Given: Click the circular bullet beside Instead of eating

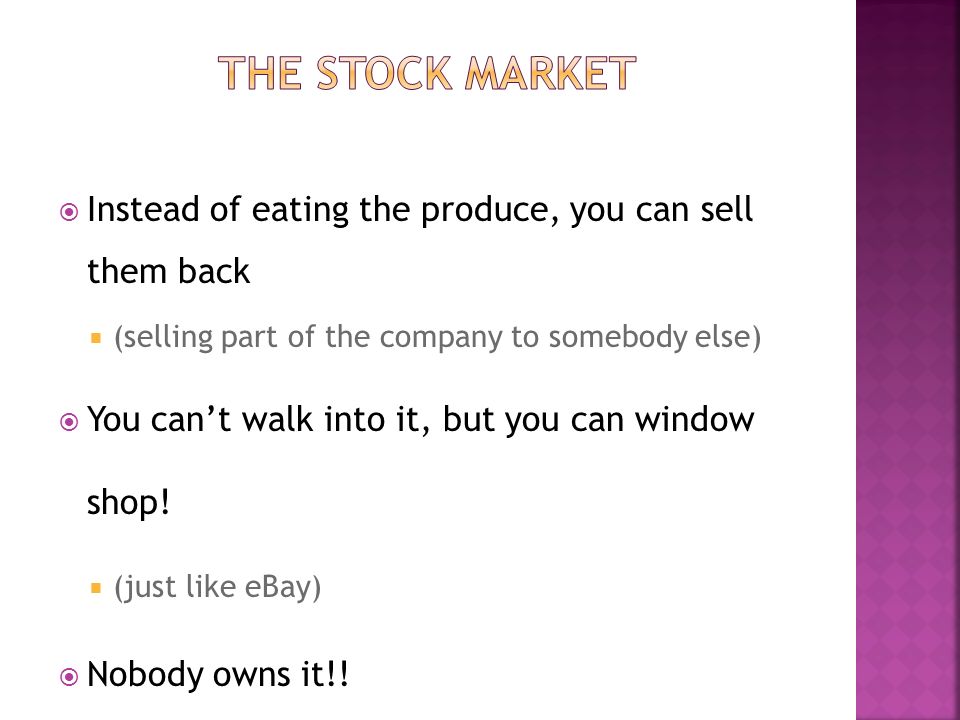Looking at the screenshot, I should [x=69, y=212].
